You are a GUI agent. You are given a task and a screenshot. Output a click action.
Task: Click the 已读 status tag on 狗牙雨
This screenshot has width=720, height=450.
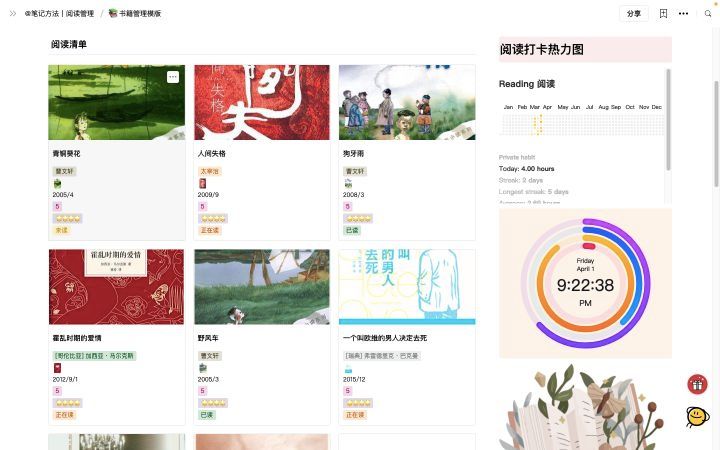[x=352, y=230]
